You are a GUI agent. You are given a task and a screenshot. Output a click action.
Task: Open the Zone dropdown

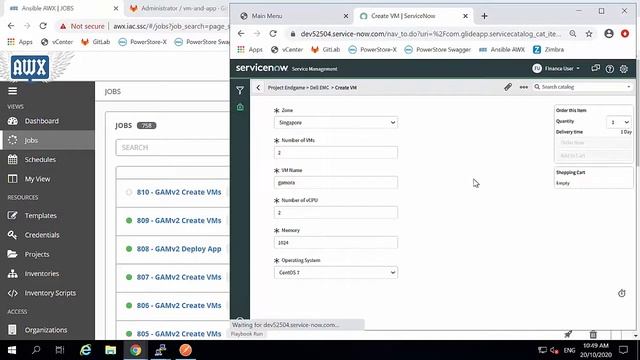[336, 122]
